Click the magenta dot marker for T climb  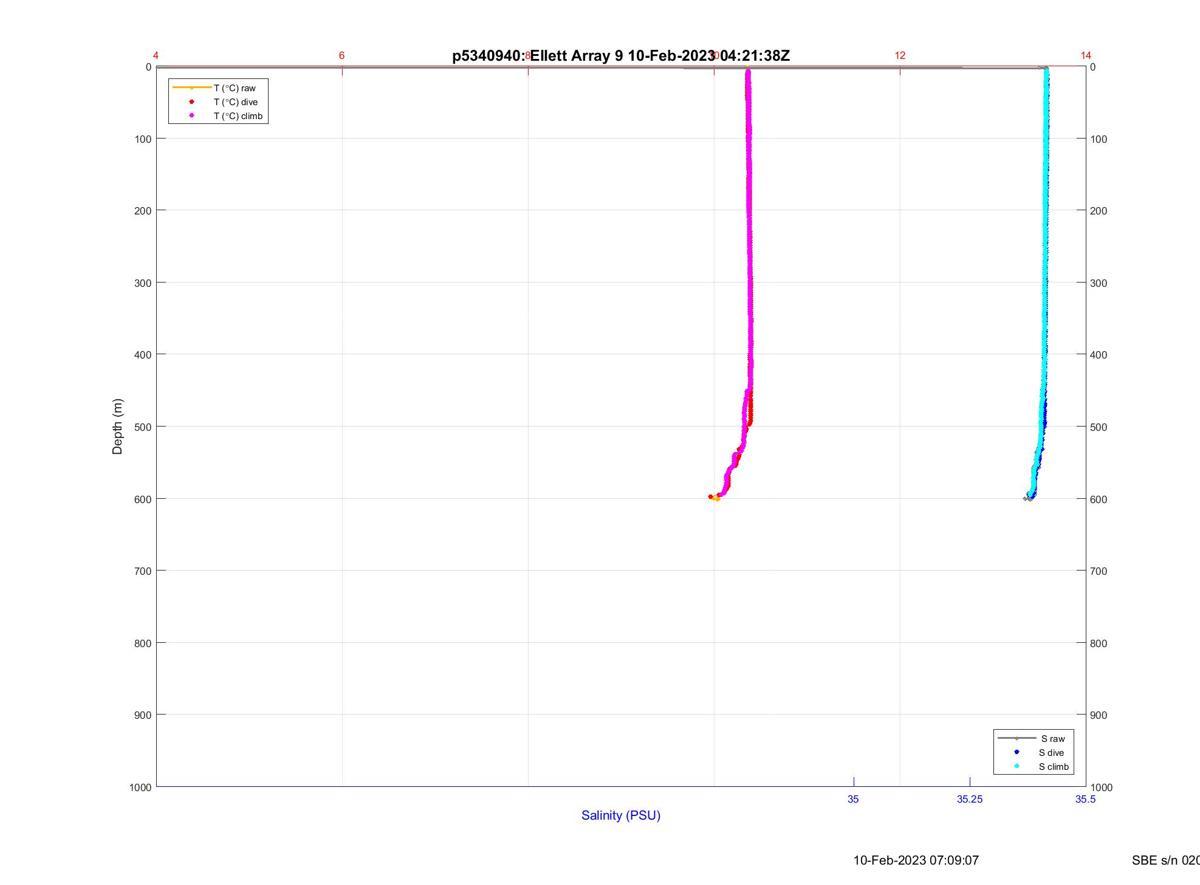[x=191, y=116]
